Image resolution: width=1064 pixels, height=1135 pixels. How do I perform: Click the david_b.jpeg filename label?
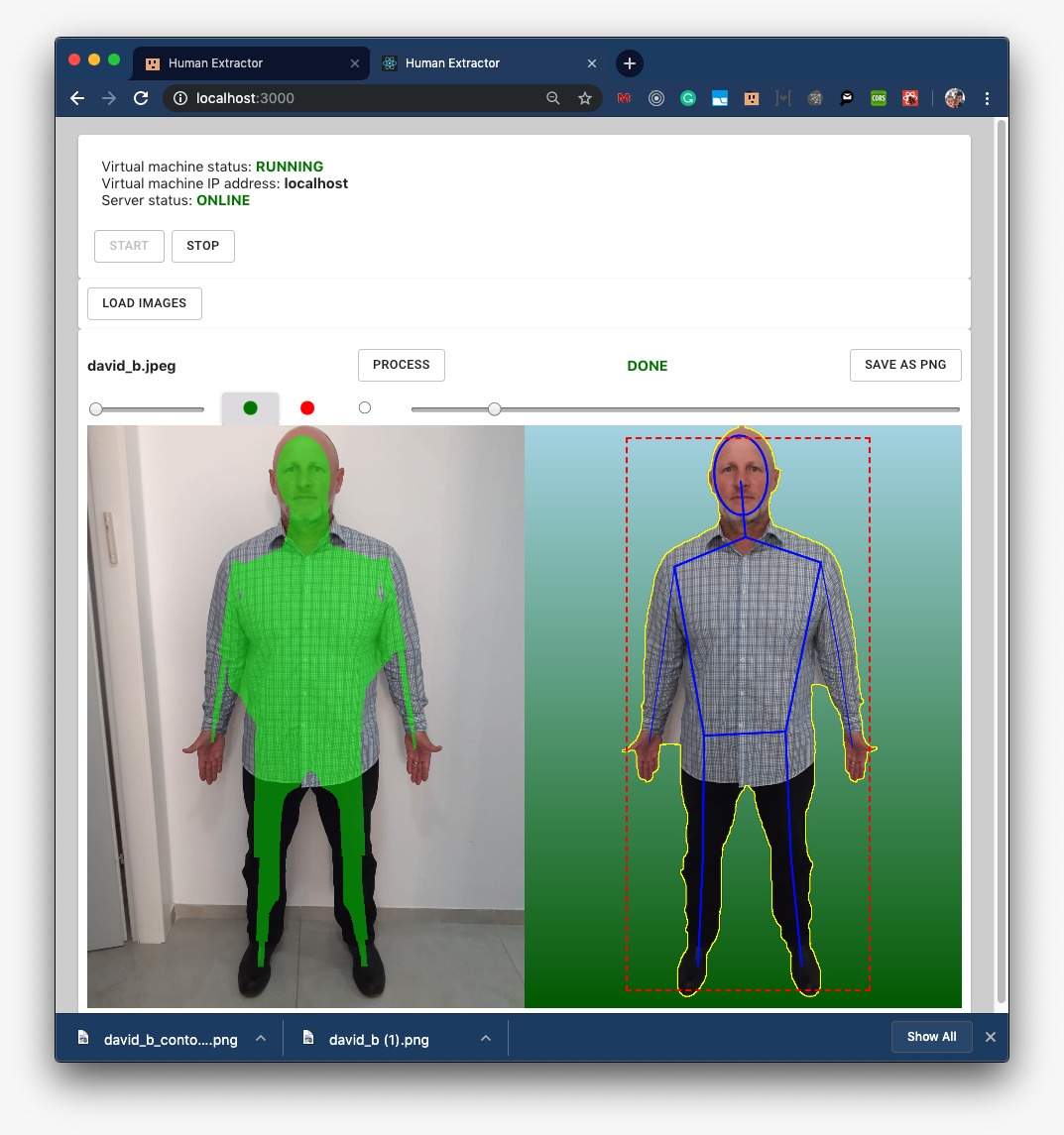[132, 366]
